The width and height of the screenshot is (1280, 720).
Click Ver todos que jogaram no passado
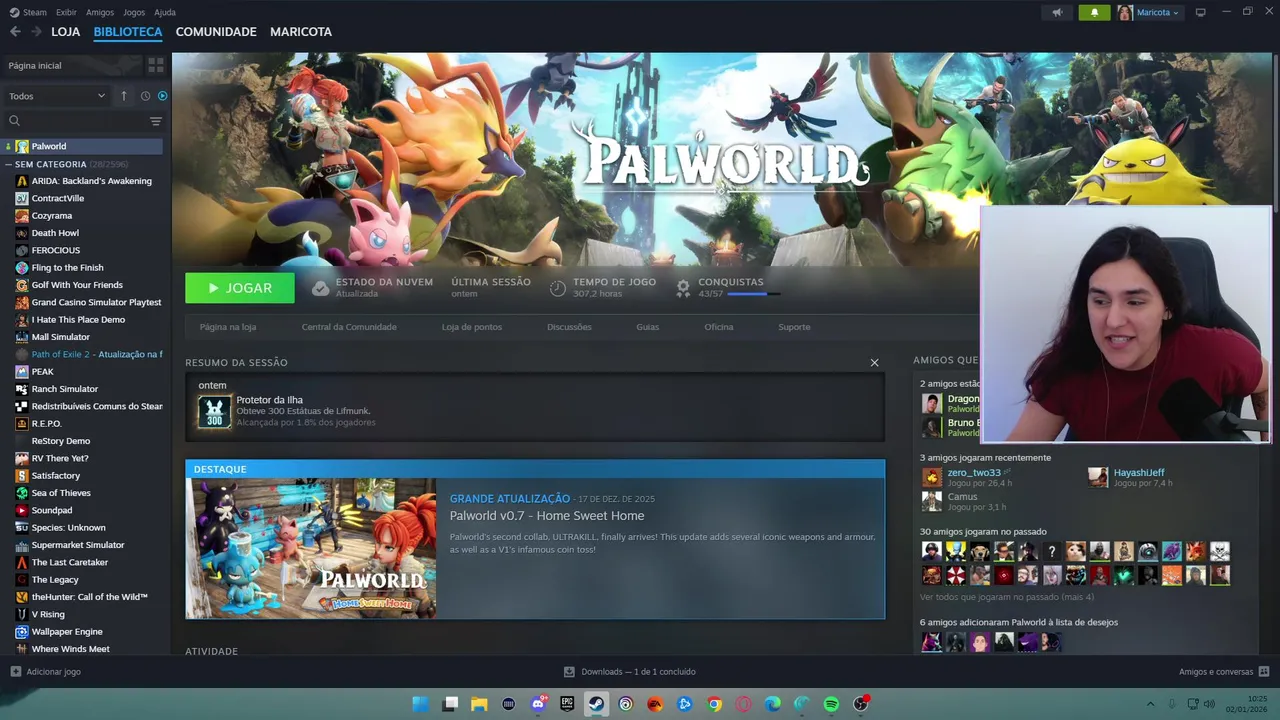click(1006, 597)
